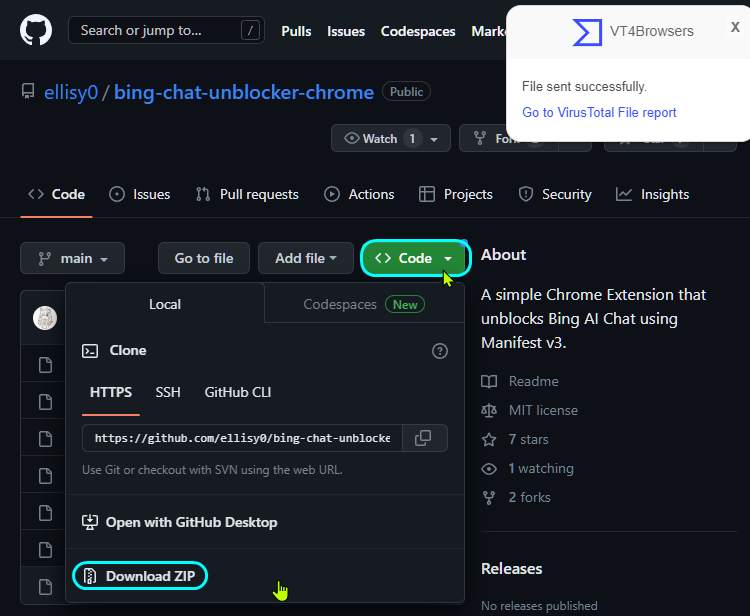Open the Releases heading link

pos(511,569)
